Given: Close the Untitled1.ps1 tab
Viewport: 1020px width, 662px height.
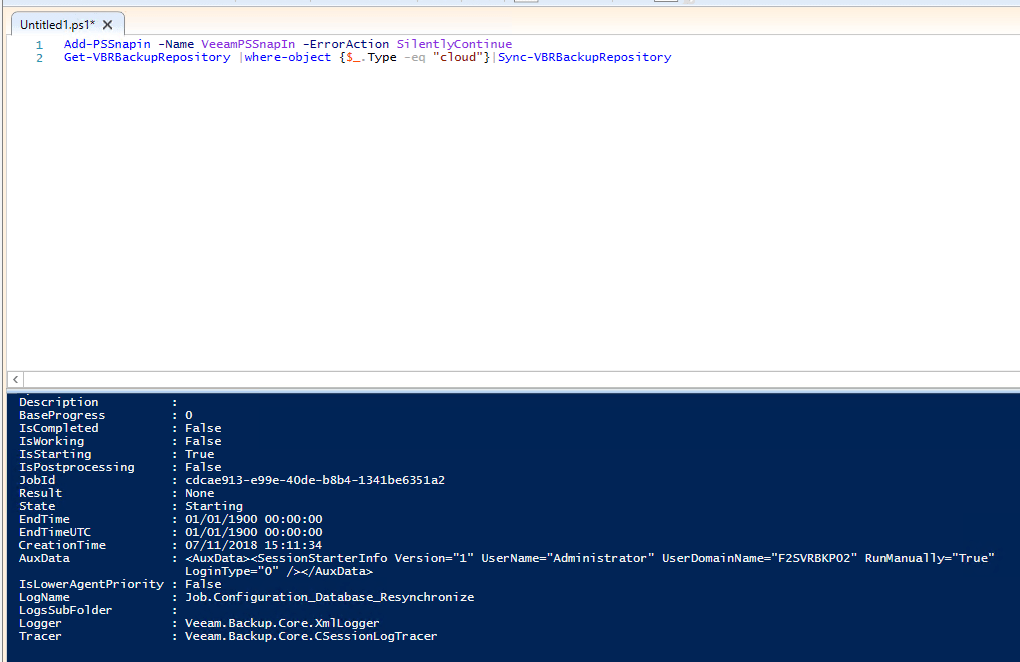Looking at the screenshot, I should point(108,24).
